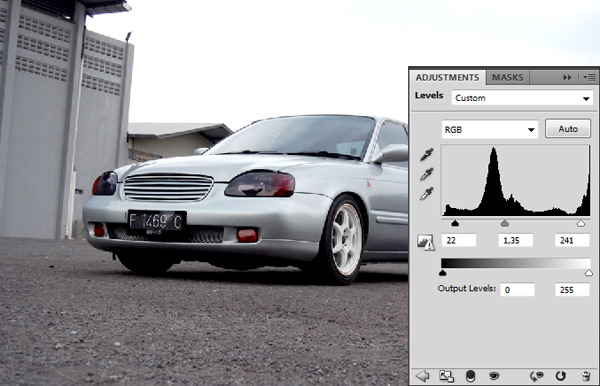Click the midtone gamma input slider
600x386 pixels.
(x=505, y=223)
